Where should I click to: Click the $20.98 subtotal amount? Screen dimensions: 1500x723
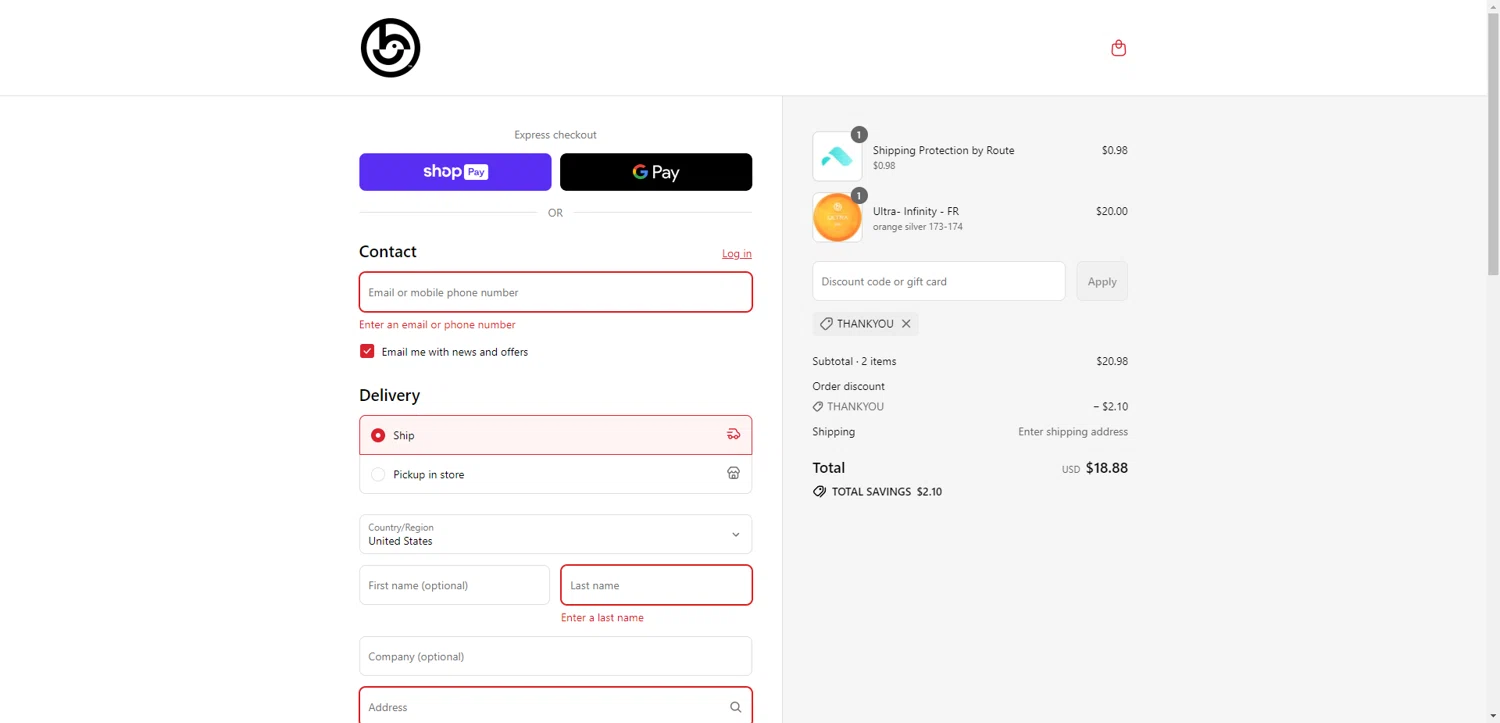1112,361
